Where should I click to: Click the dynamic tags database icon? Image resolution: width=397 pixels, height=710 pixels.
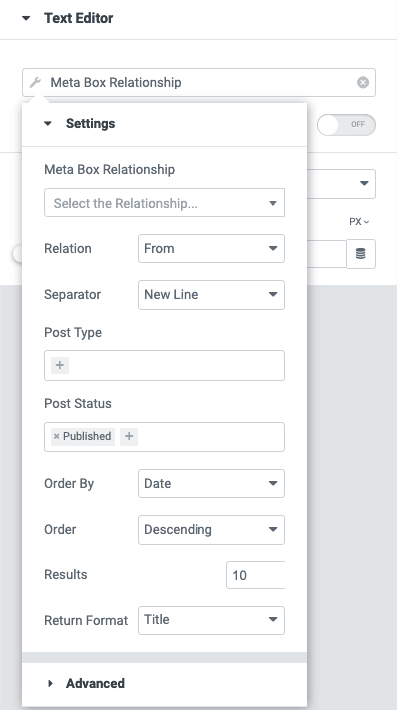(361, 254)
